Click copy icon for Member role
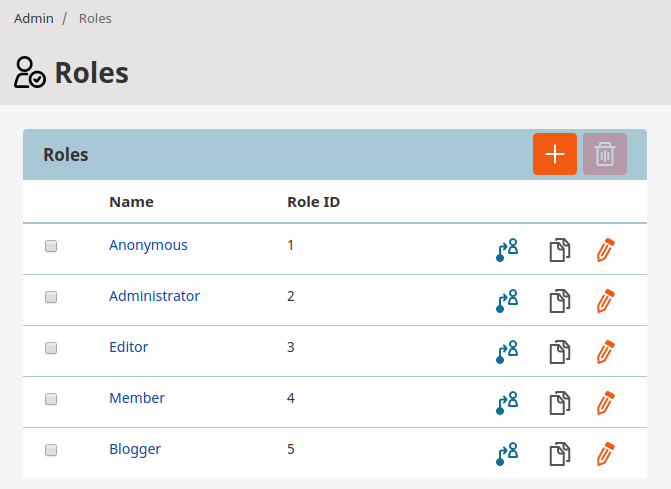Viewport: 671px width, 489px height. 560,403
